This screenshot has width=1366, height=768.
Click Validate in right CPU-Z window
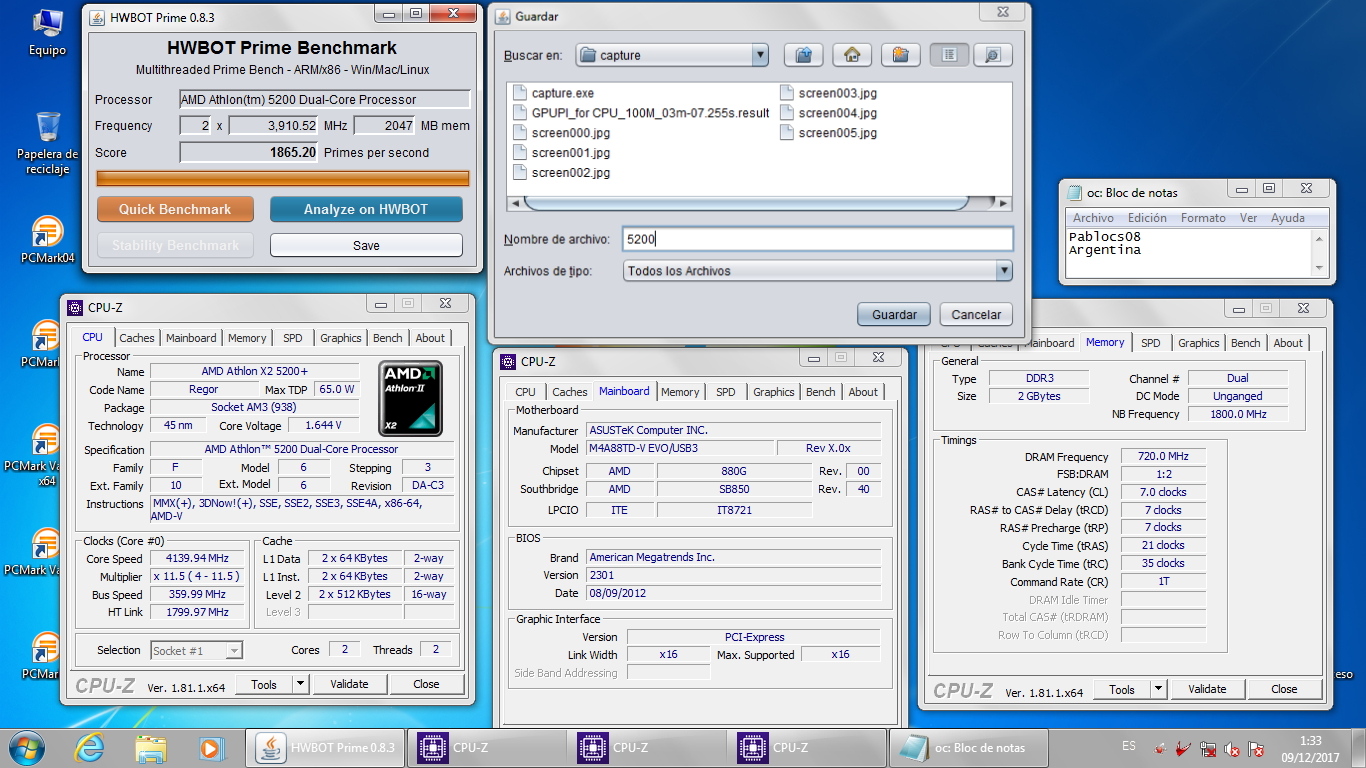pyautogui.click(x=1207, y=689)
